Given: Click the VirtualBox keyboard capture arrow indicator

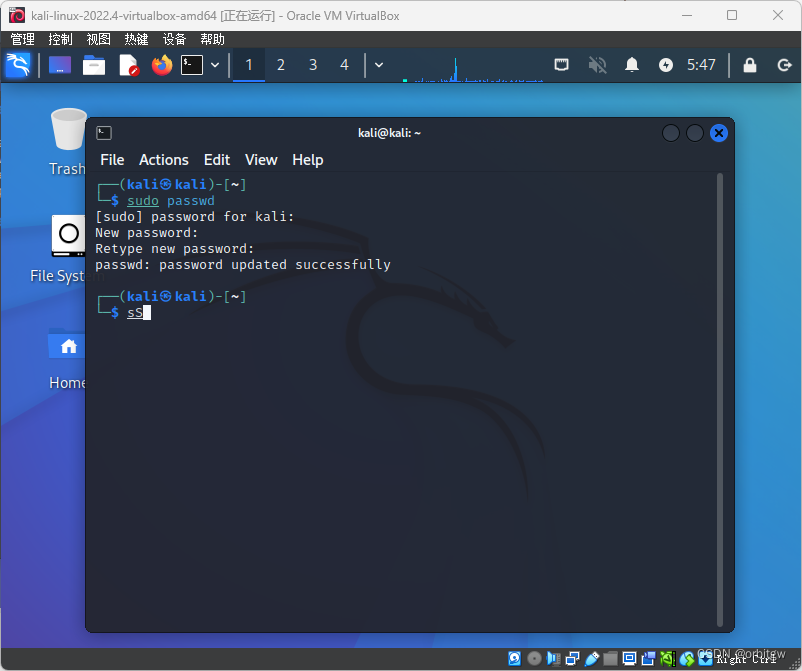Looking at the screenshot, I should click(705, 658).
